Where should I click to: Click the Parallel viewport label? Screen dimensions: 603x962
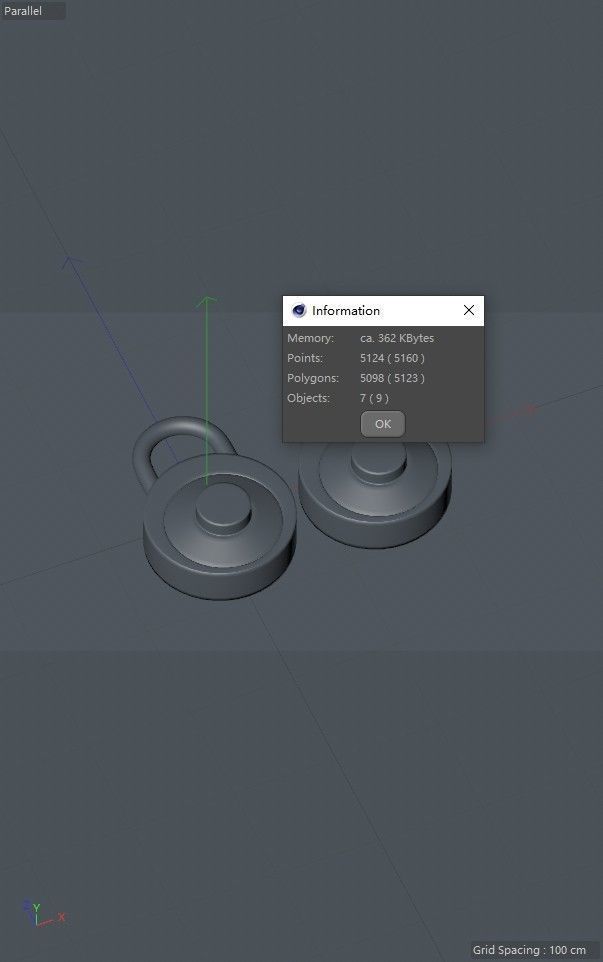click(23, 10)
